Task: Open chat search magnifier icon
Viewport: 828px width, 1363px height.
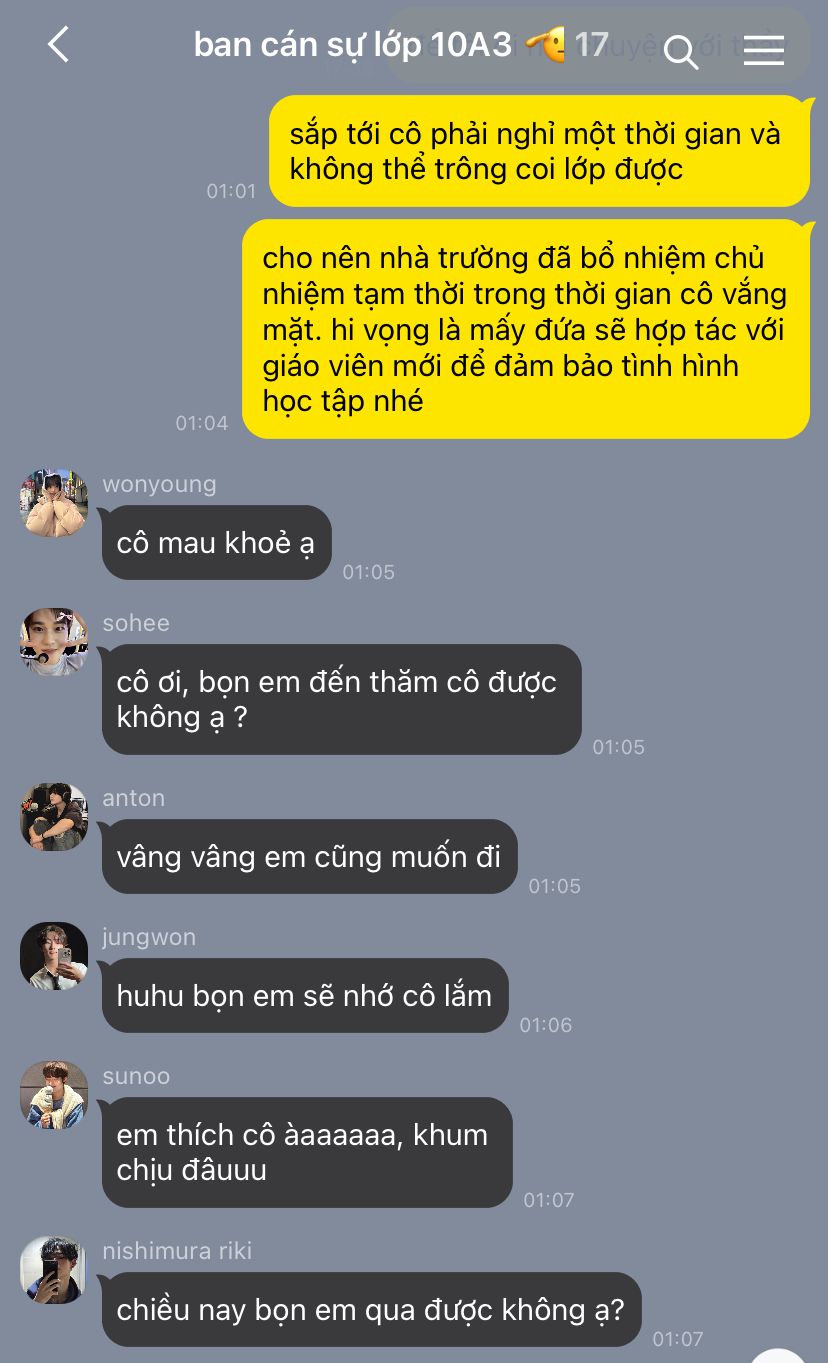Action: click(681, 50)
